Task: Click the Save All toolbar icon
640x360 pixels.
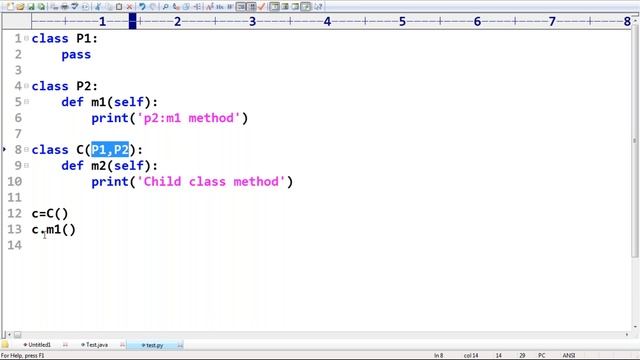Action: (41, 7)
